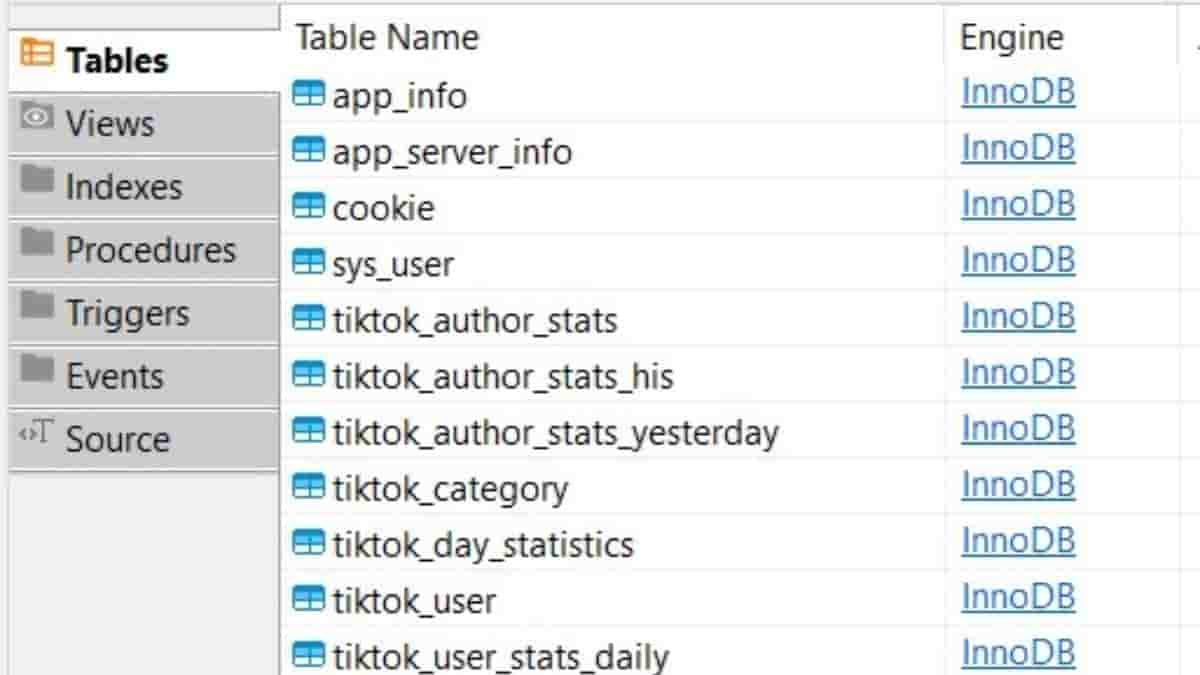Image resolution: width=1200 pixels, height=675 pixels.
Task: Select the app_server_info table row
Action: point(452,152)
